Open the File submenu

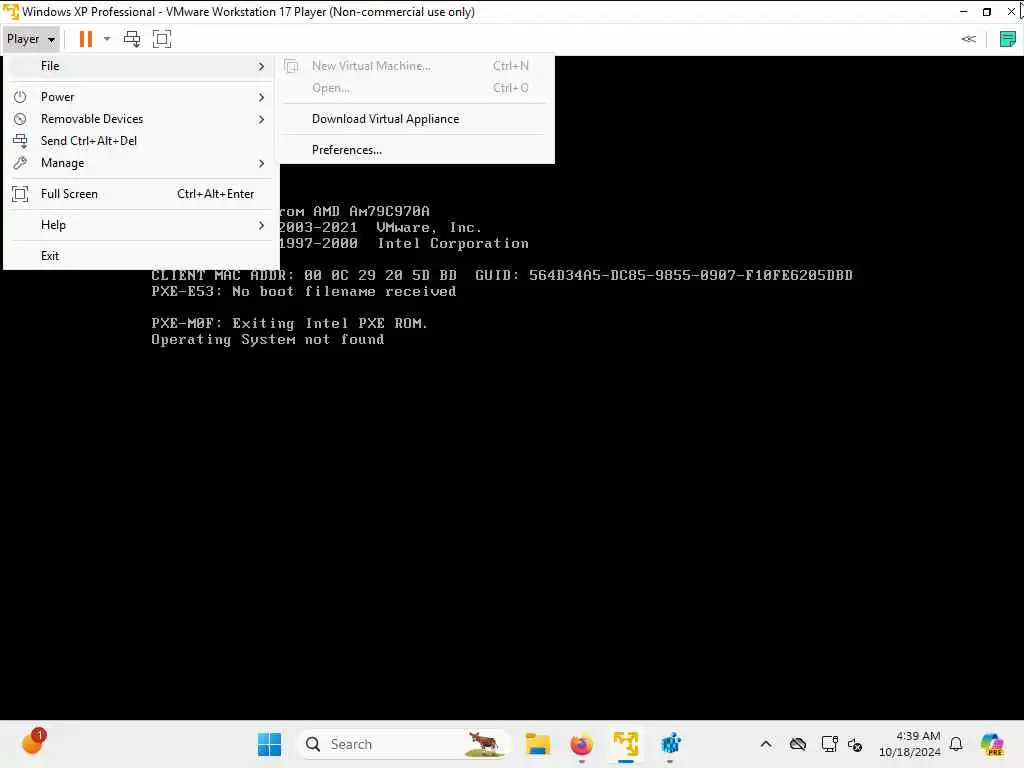click(140, 66)
